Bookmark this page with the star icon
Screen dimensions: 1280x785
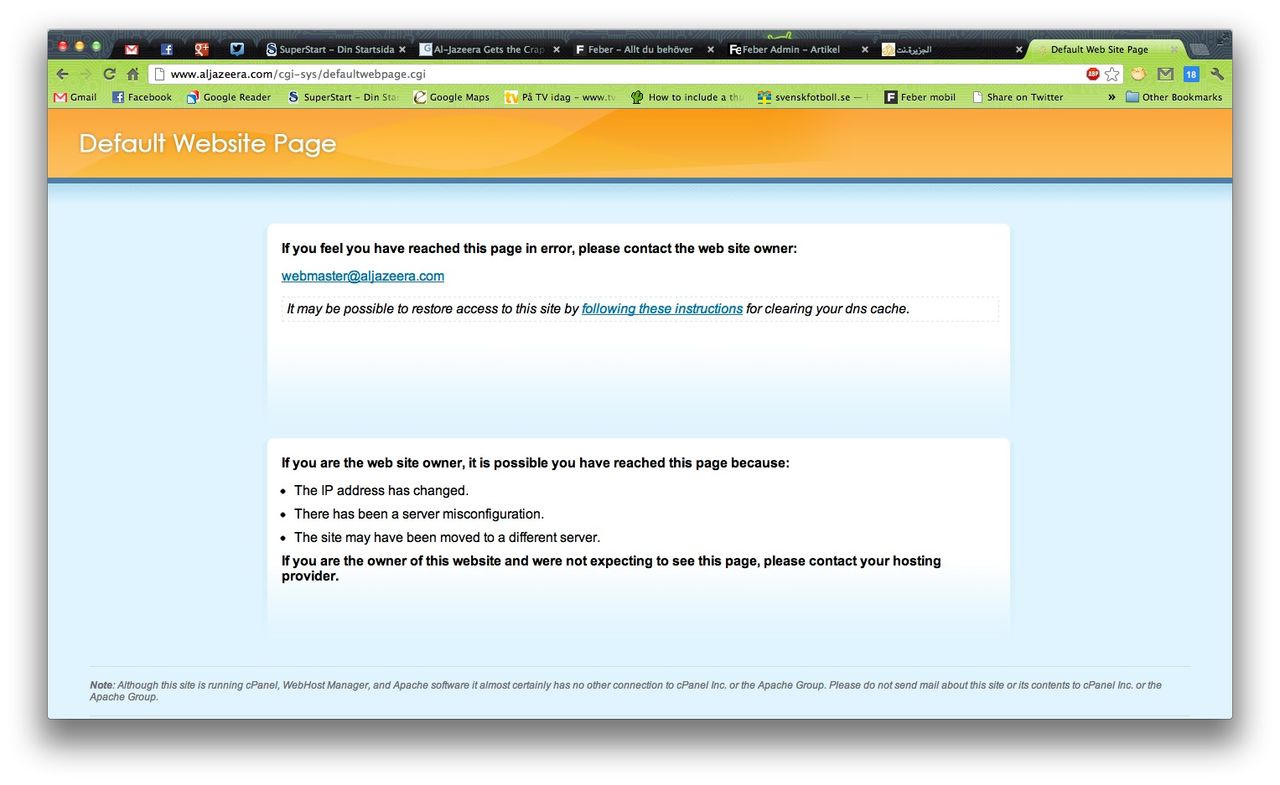click(x=1112, y=74)
